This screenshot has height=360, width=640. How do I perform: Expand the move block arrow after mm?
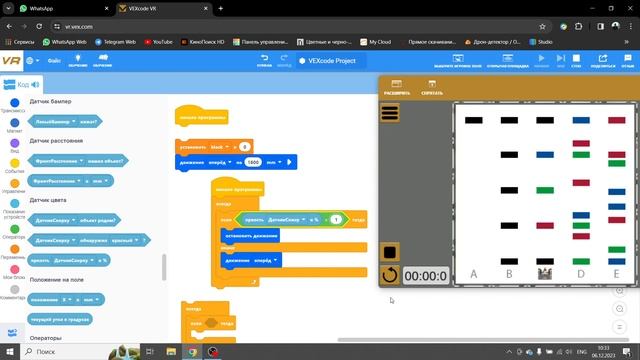point(289,162)
